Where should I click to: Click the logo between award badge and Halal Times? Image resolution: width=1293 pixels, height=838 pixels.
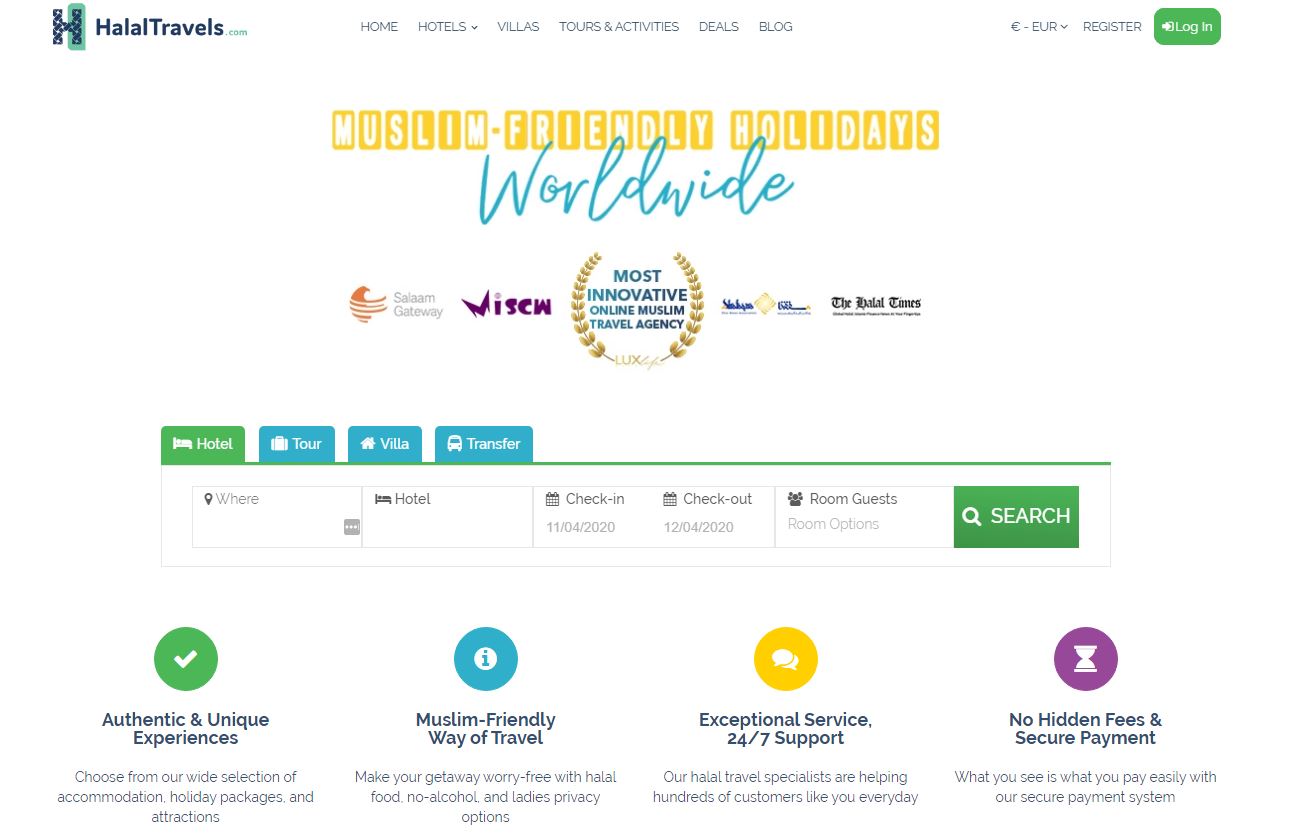coord(766,304)
